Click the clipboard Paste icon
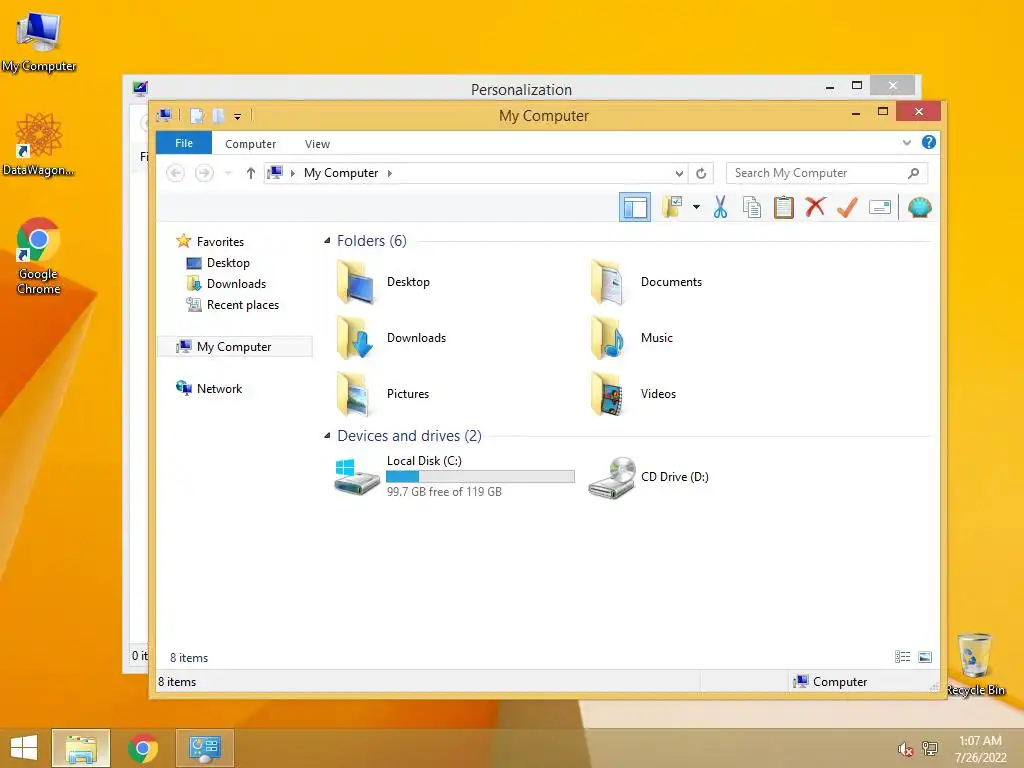The image size is (1024, 768). tap(783, 207)
